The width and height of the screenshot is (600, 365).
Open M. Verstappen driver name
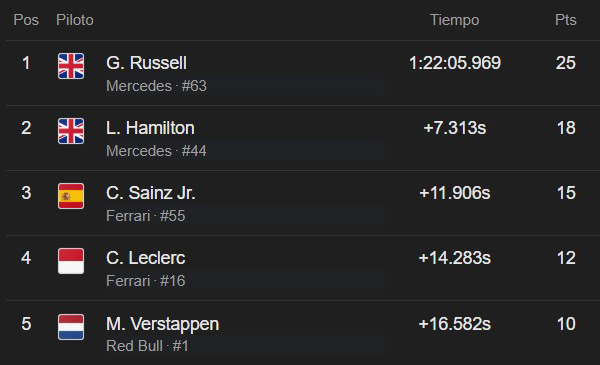click(x=163, y=324)
